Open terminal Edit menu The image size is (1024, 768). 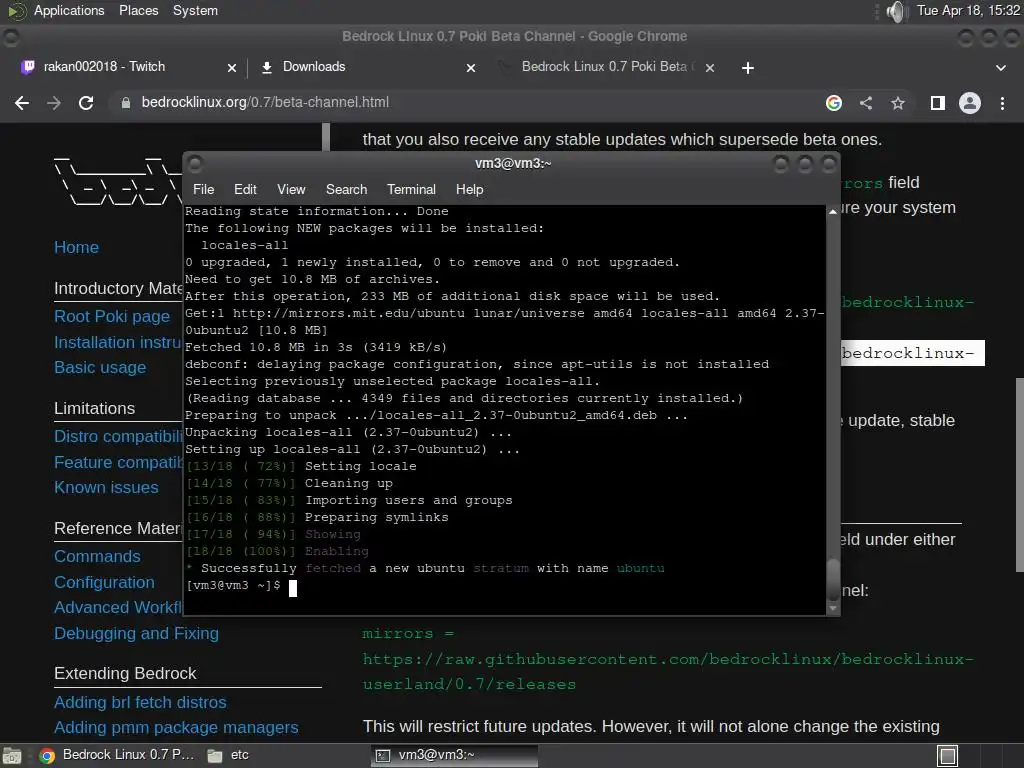click(x=245, y=189)
